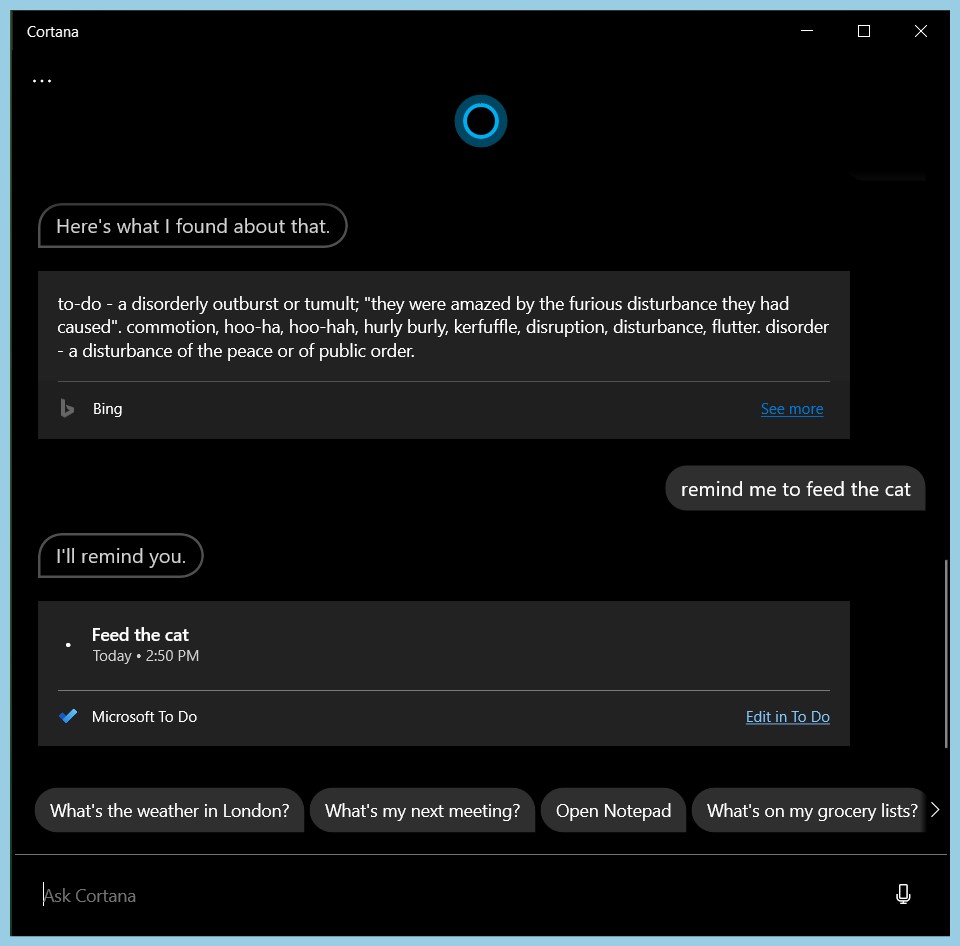Click the Microsoft To Do label
Screen dimensions: 960x946
coord(144,717)
